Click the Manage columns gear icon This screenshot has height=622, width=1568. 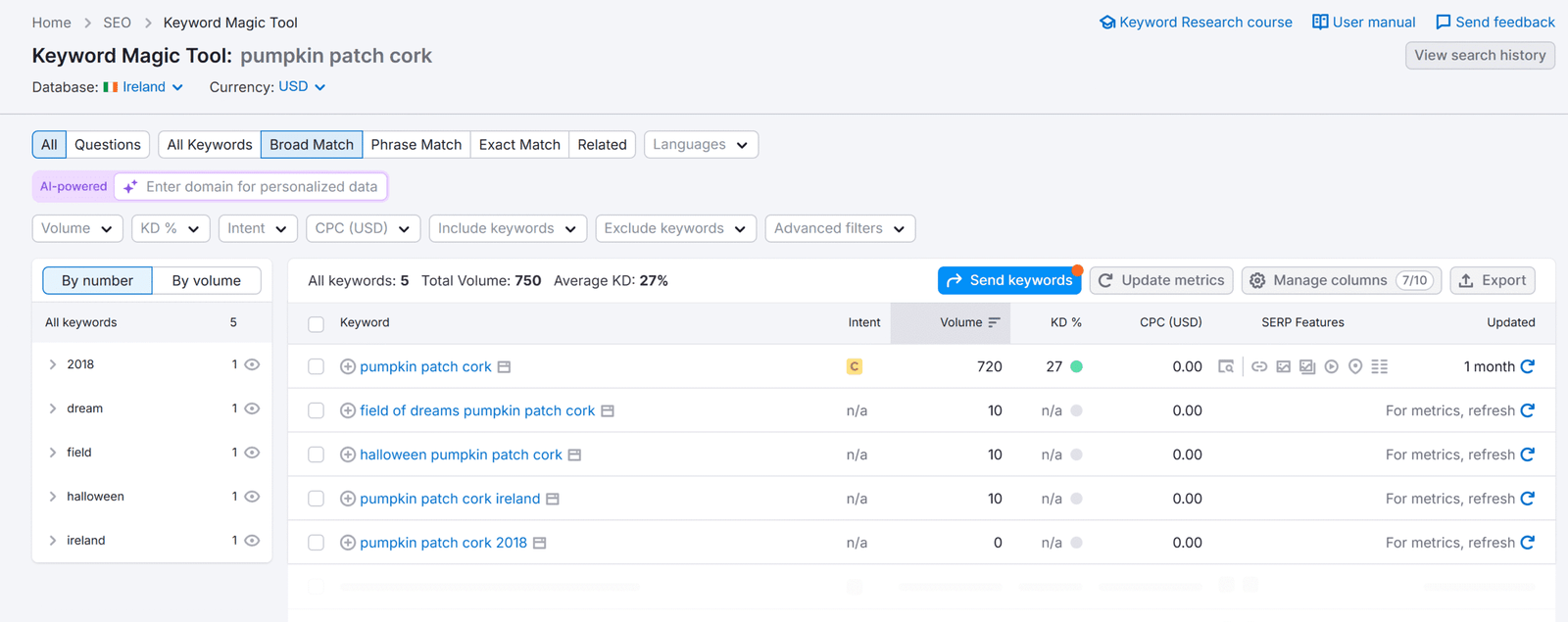1257,280
